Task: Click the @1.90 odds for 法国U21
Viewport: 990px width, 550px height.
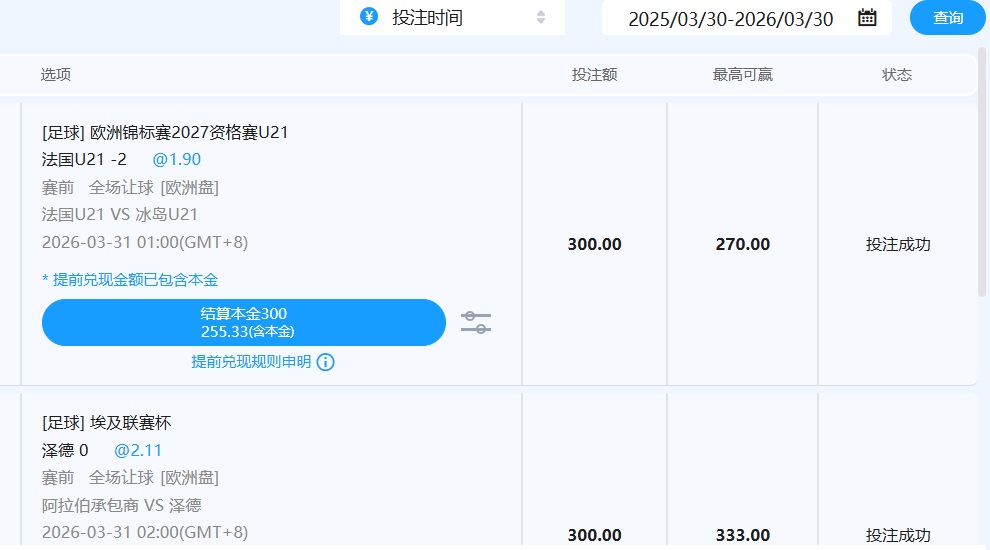Action: (x=176, y=159)
